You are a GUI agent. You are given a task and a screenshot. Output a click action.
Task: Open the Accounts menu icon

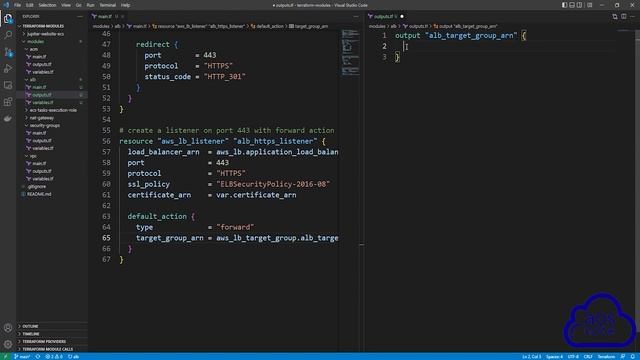(x=8, y=328)
